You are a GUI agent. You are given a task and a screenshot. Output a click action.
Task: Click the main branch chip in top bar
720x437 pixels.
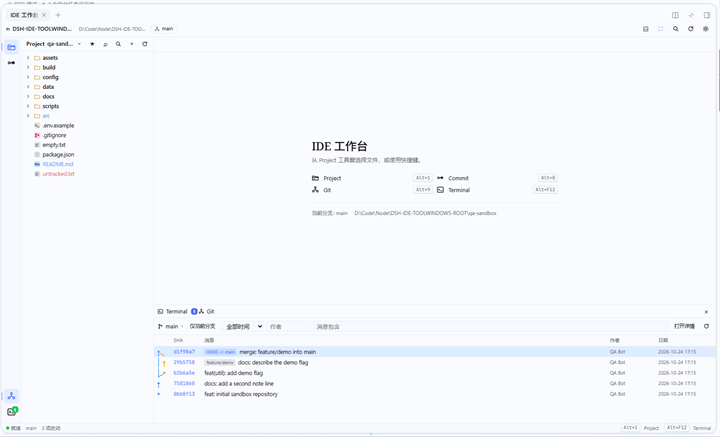[164, 29]
